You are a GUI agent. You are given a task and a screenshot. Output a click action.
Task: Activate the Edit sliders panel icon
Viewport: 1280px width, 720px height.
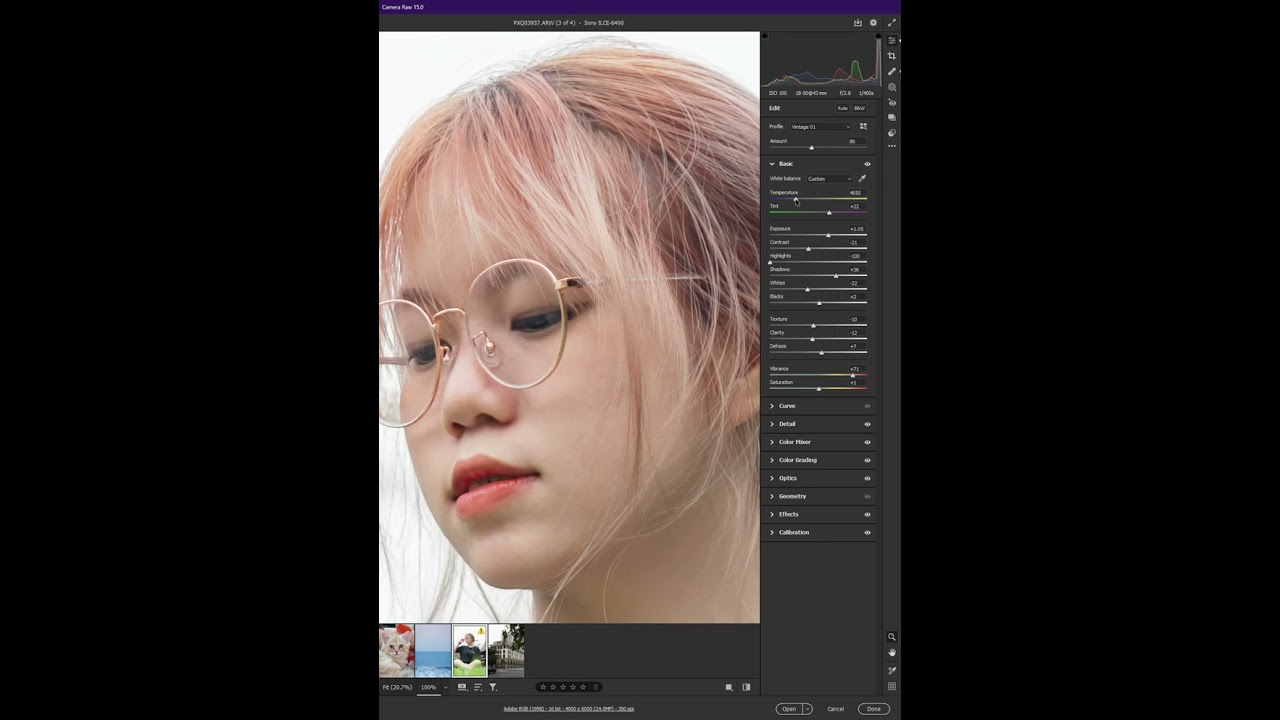892,40
